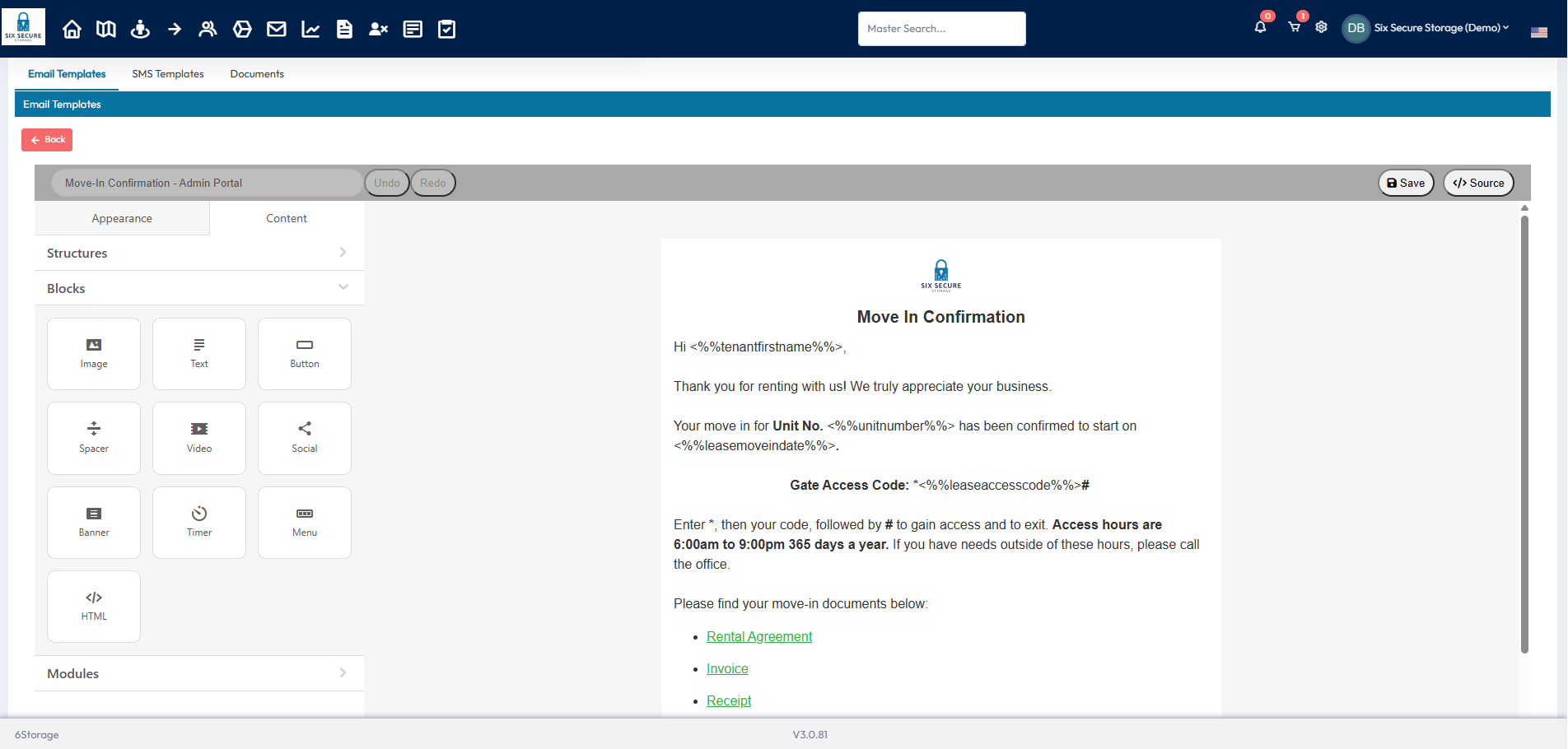
Task: Select the Move In Confirmation heading
Action: click(940, 317)
